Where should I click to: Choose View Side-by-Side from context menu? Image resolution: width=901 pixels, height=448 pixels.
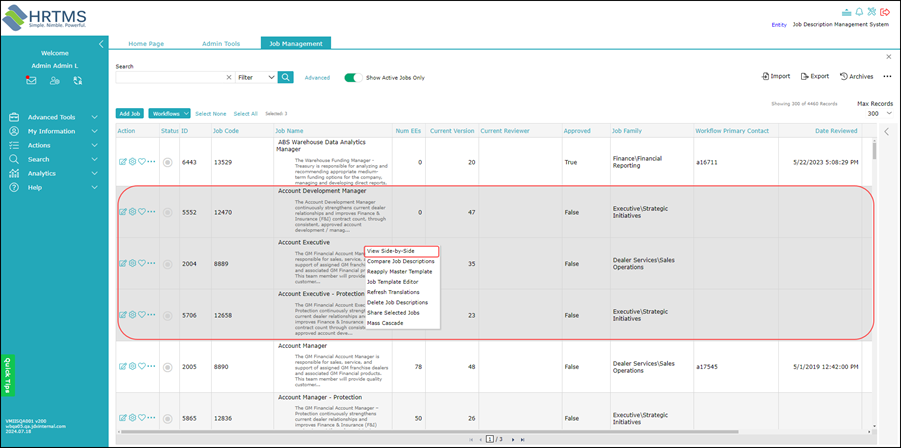pos(402,251)
